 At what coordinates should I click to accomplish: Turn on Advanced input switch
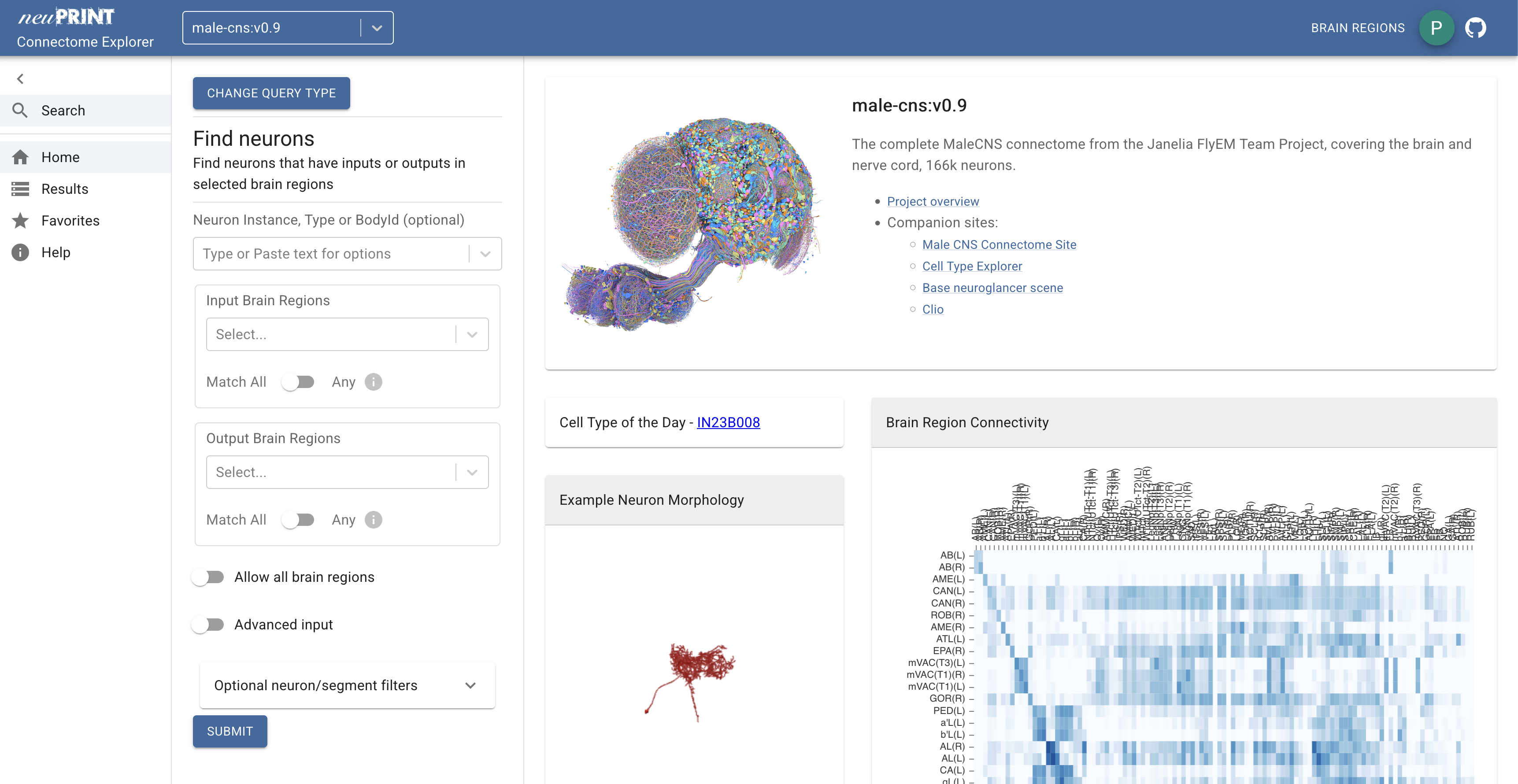pos(208,625)
